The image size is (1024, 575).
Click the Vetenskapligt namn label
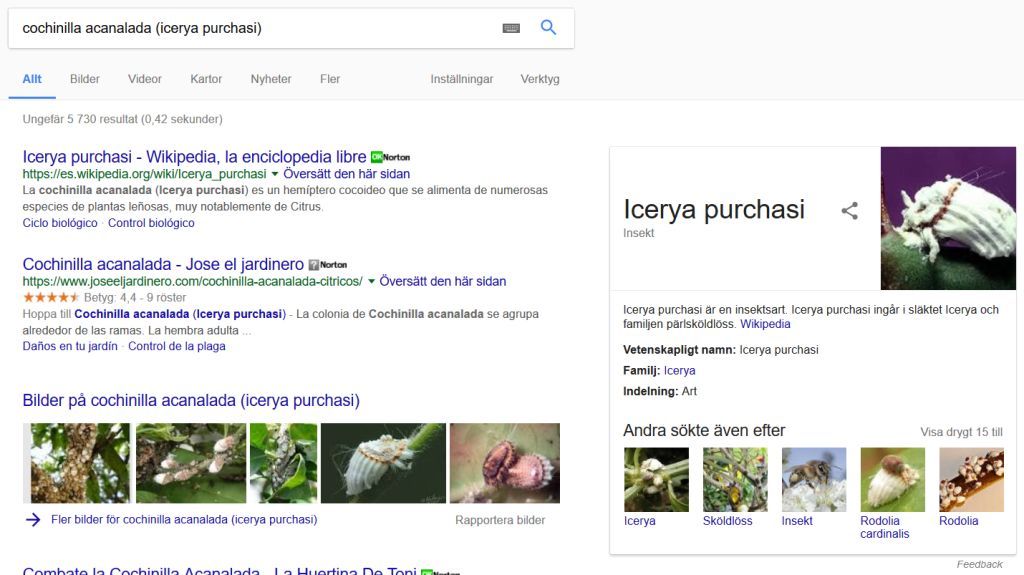click(x=679, y=350)
